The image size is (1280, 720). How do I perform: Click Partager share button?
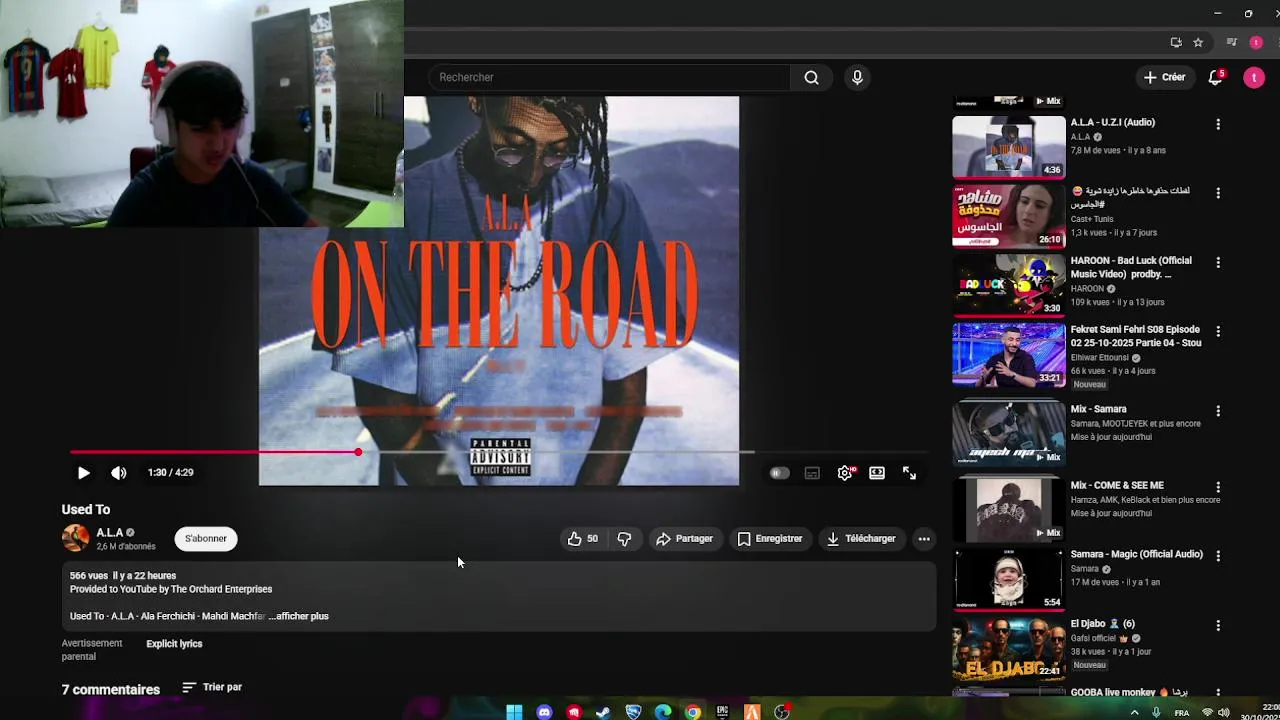click(x=684, y=539)
